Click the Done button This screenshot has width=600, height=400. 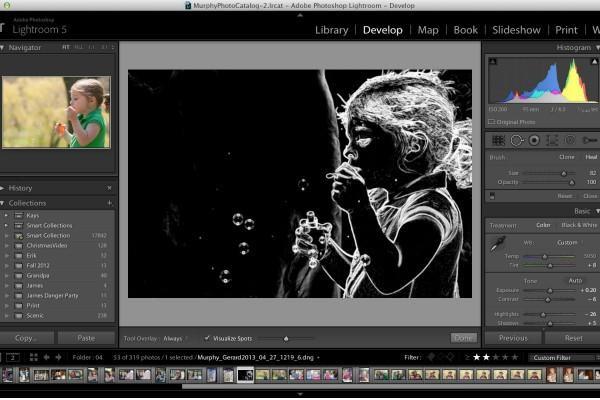pyautogui.click(x=463, y=338)
